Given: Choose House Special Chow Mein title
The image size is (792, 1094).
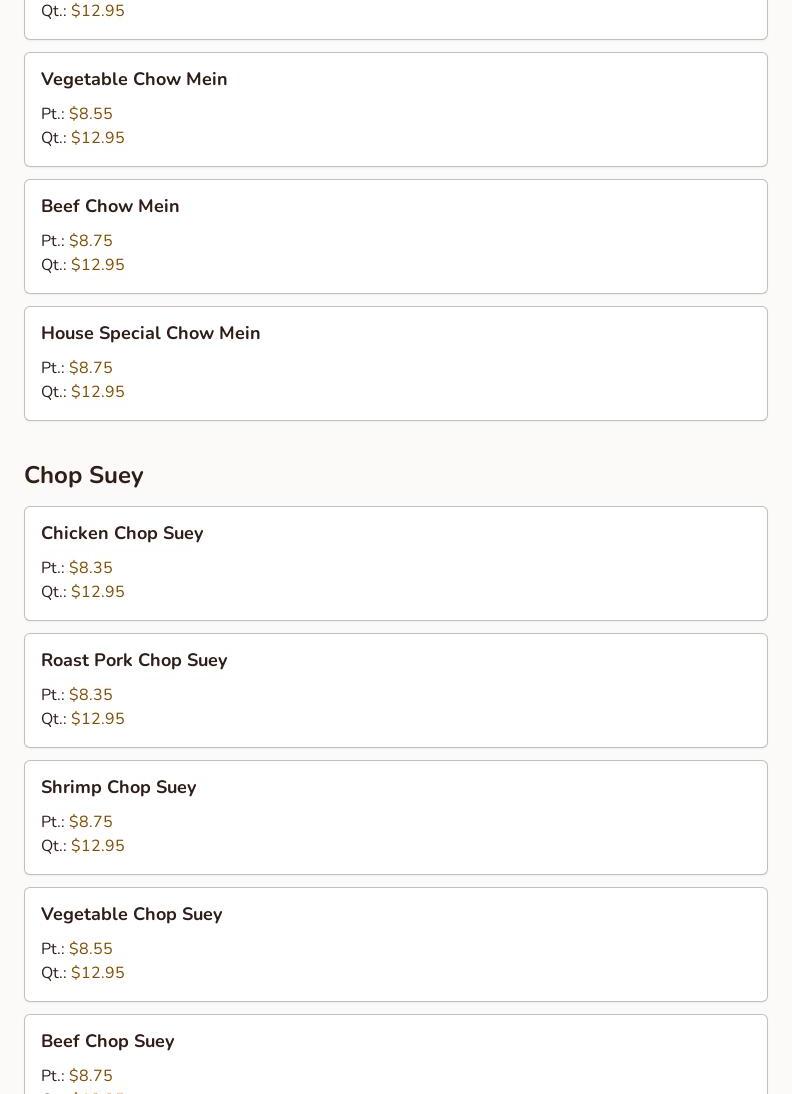Looking at the screenshot, I should click(151, 333).
